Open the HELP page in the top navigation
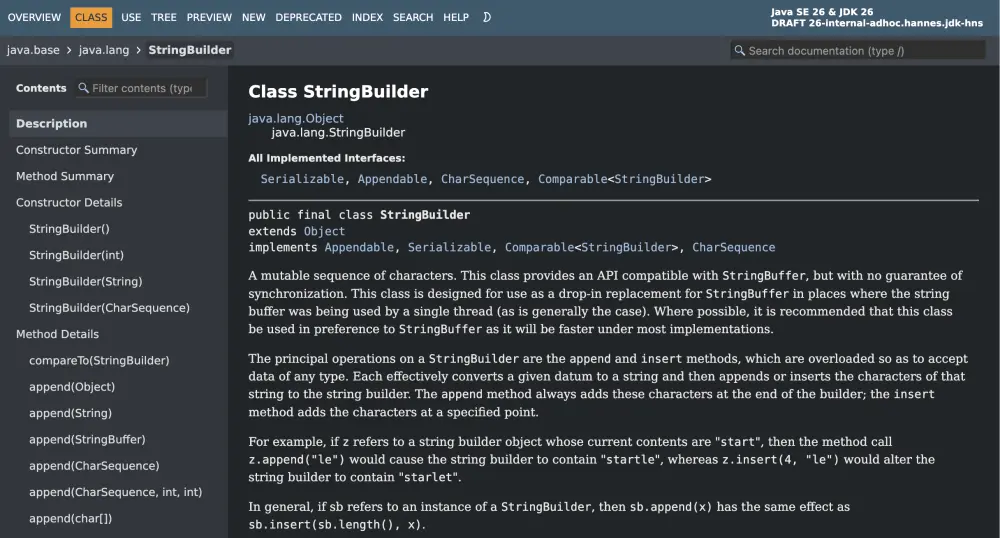The height and width of the screenshot is (538, 1000). click(x=456, y=17)
